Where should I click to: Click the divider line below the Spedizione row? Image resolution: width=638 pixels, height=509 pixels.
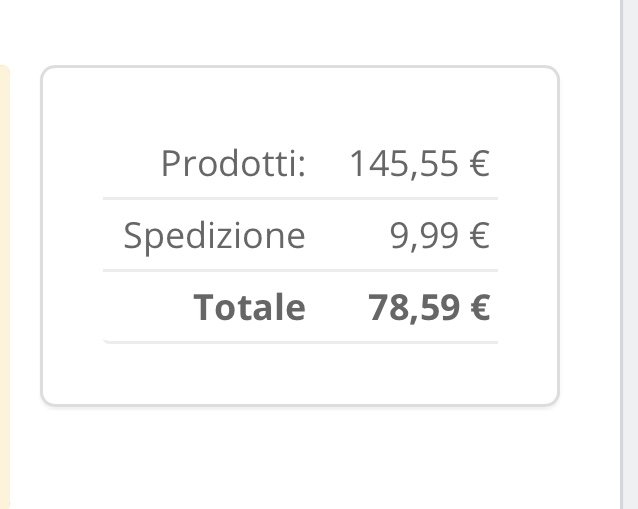click(300, 270)
